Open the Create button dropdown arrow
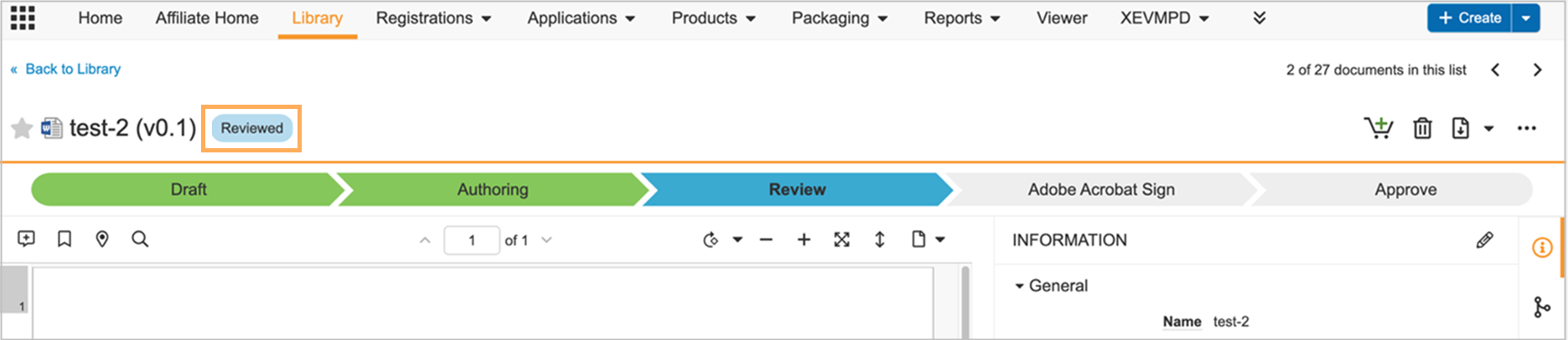The image size is (1568, 340). click(1526, 18)
